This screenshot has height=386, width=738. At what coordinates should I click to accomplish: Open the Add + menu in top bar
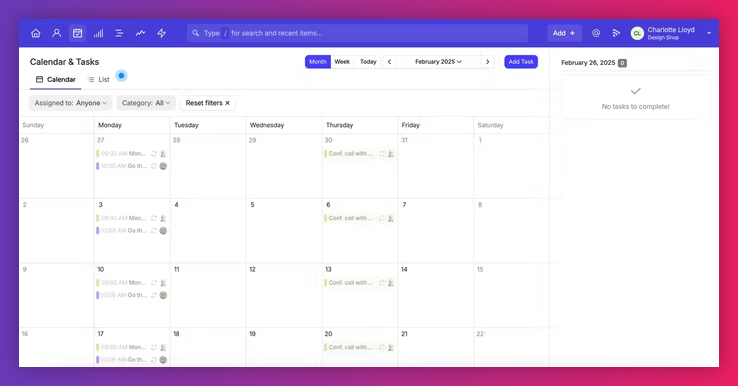(564, 33)
